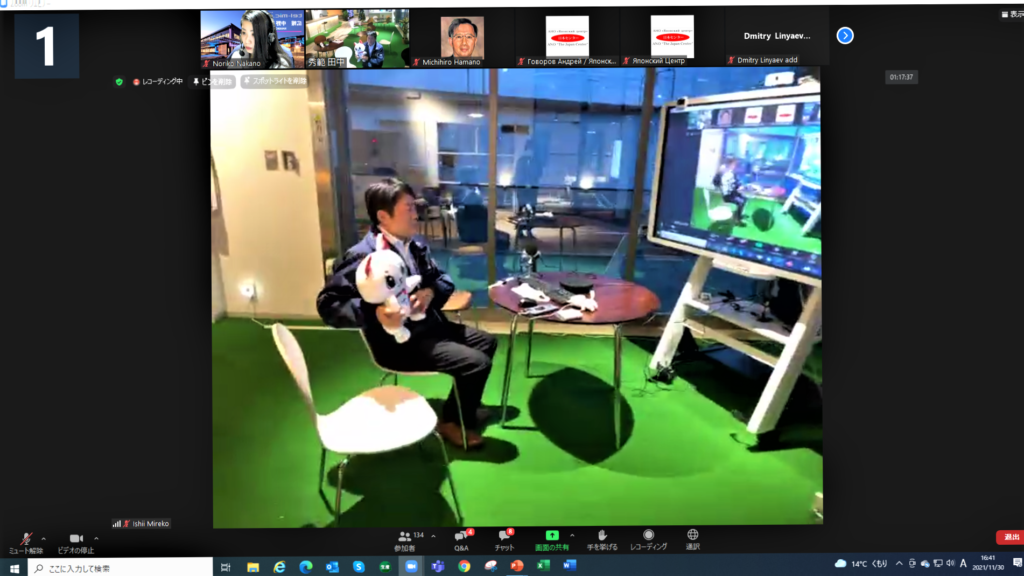1024x576 pixels.
Task: Open the taskbar clock and calendar
Action: (x=988, y=563)
